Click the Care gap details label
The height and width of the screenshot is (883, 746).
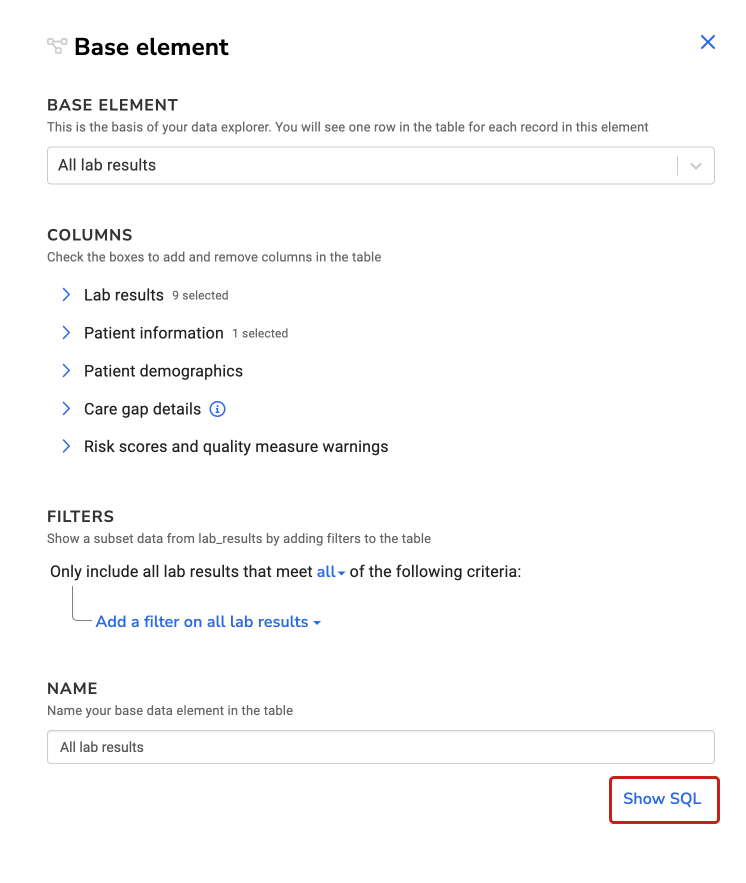pos(142,409)
